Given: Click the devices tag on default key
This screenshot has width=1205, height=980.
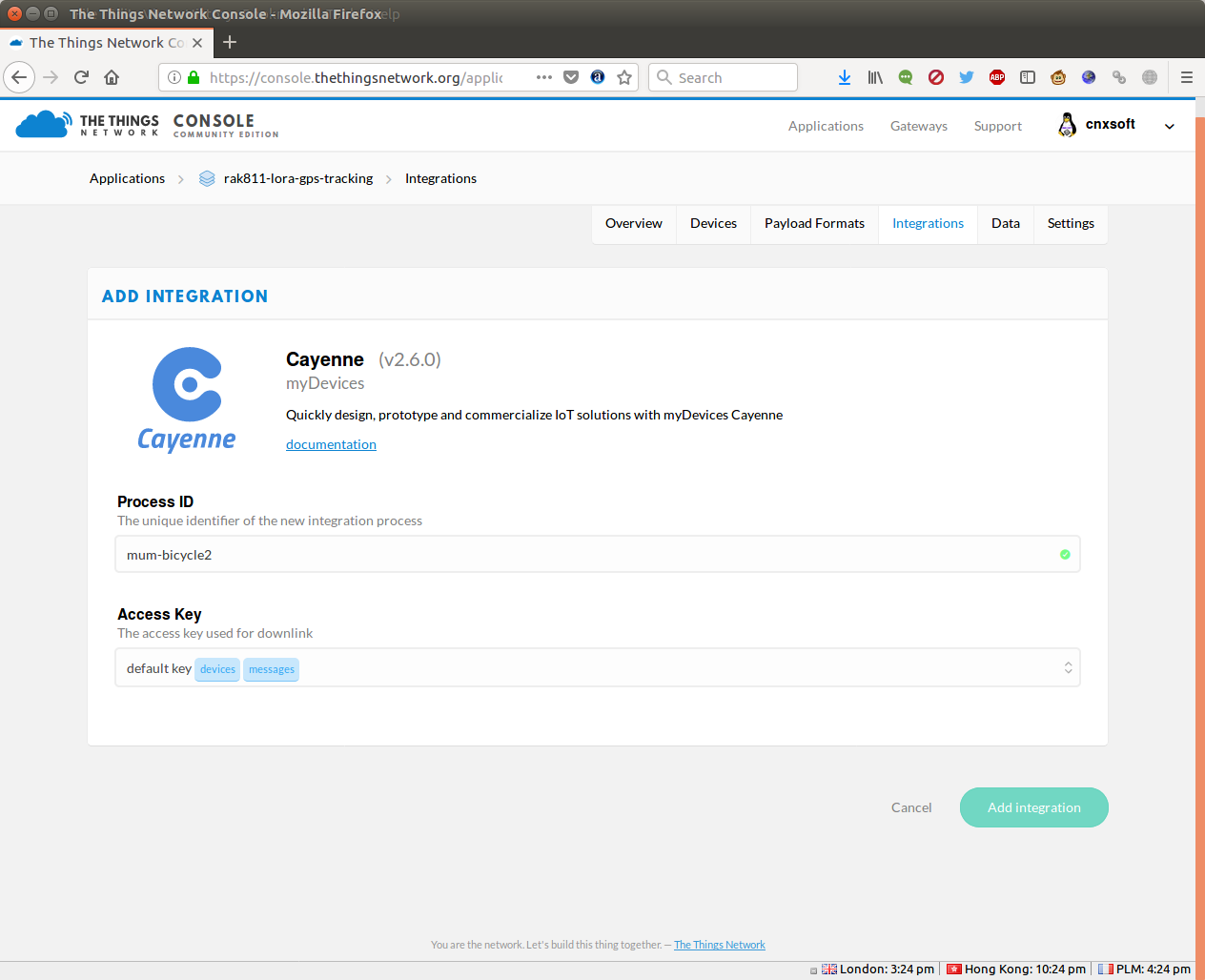Looking at the screenshot, I should click(217, 669).
